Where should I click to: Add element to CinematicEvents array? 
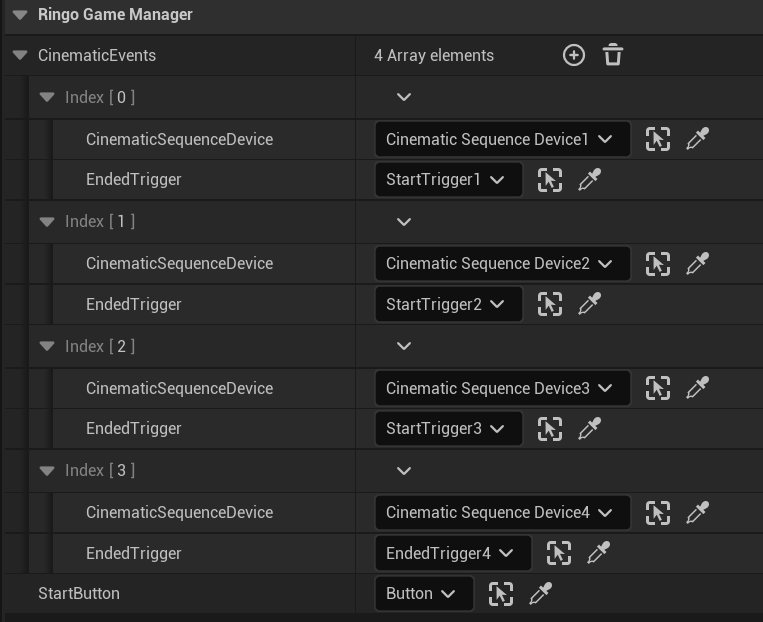pos(573,55)
